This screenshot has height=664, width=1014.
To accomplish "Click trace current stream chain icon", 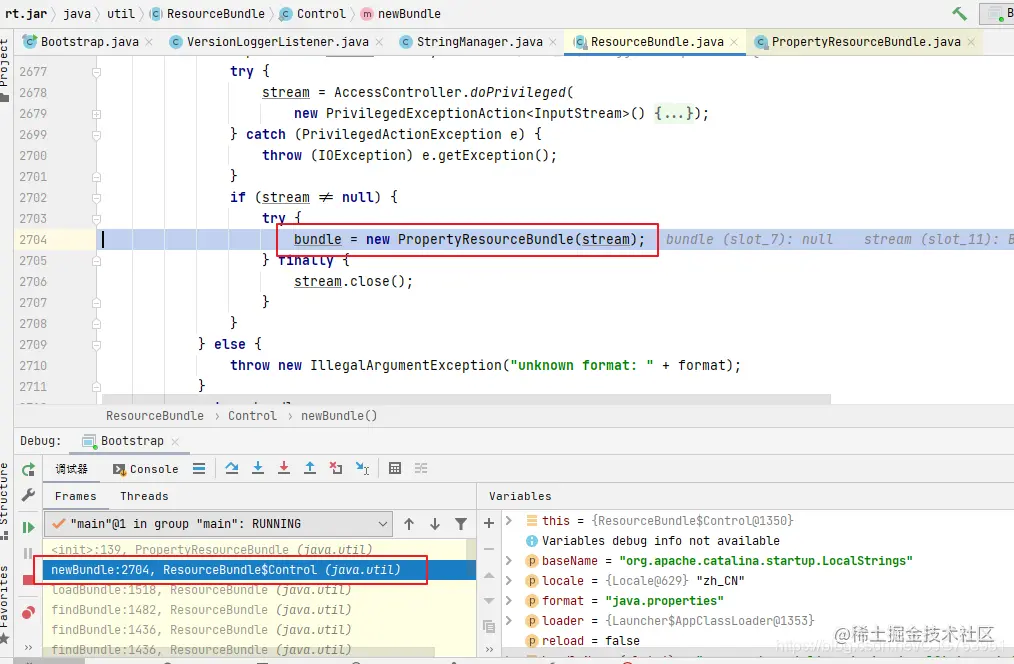I will (x=421, y=469).
